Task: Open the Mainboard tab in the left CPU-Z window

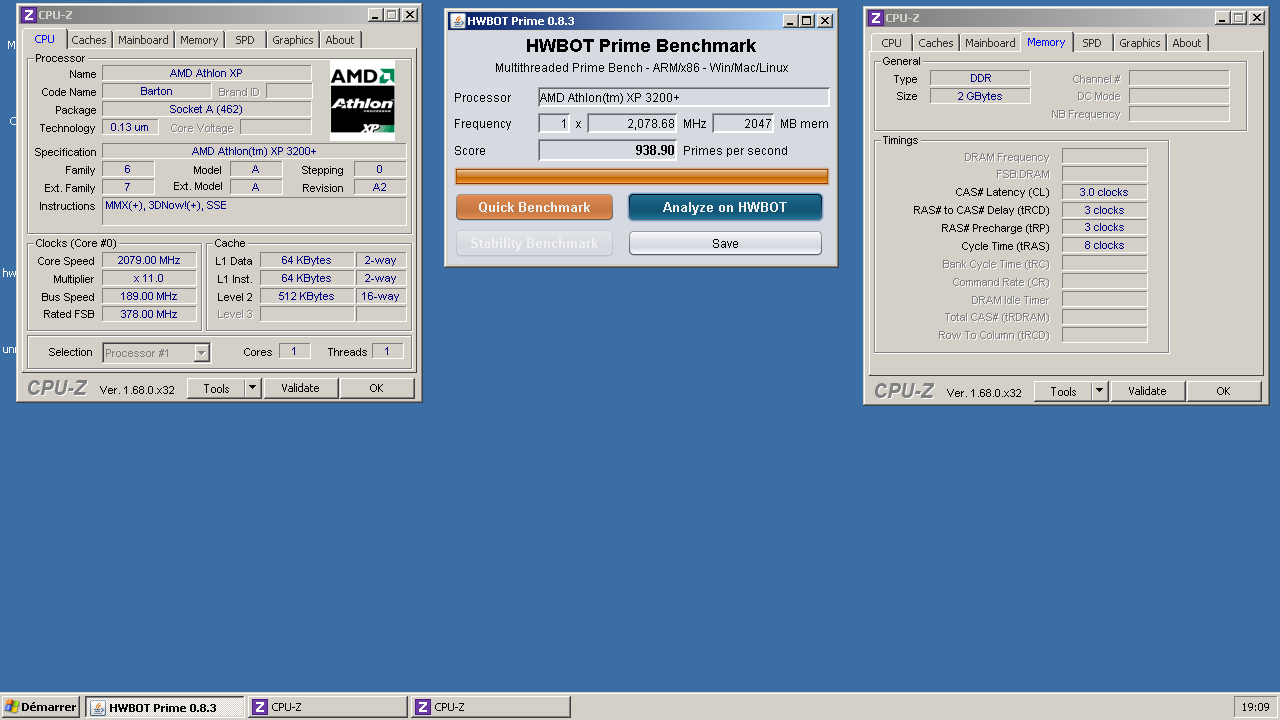Action: [143, 40]
